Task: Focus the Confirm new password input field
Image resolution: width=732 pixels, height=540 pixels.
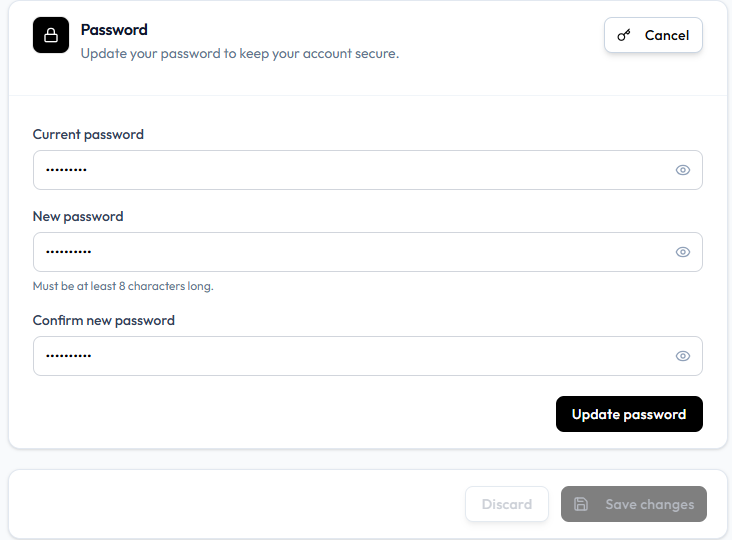Action: [367, 356]
